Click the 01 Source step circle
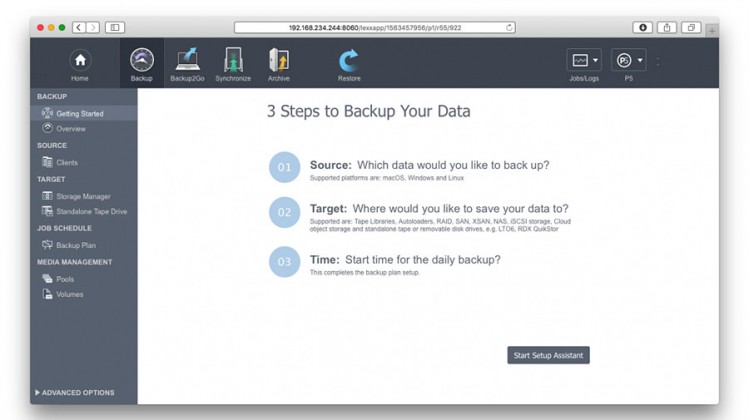This screenshot has height=420, width=749. point(284,167)
